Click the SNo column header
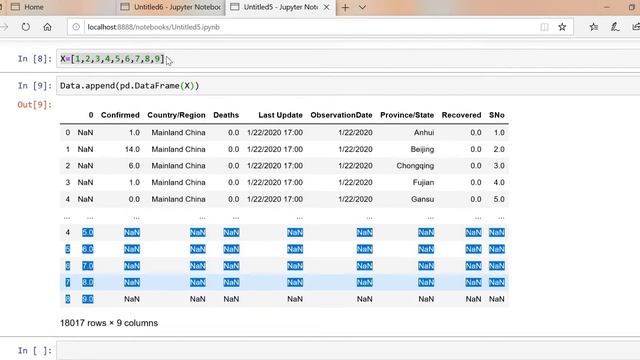This screenshot has height=360, width=640. [x=497, y=115]
